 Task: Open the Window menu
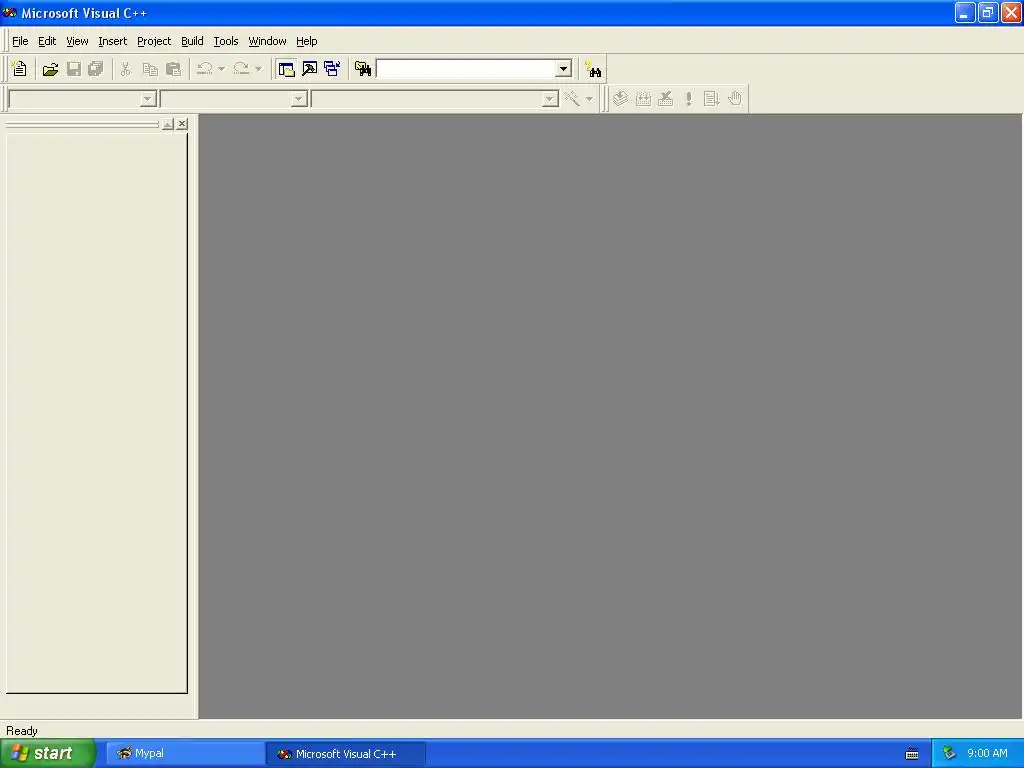click(x=267, y=41)
